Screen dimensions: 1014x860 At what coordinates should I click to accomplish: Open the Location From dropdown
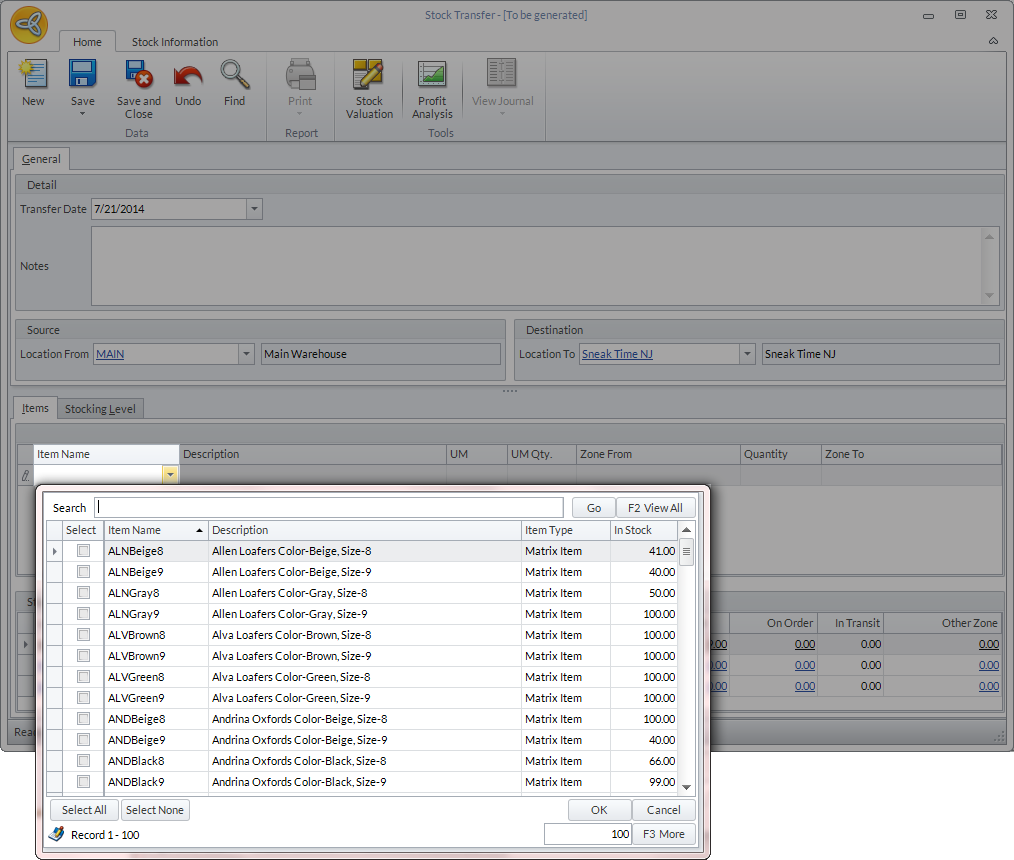(247, 354)
